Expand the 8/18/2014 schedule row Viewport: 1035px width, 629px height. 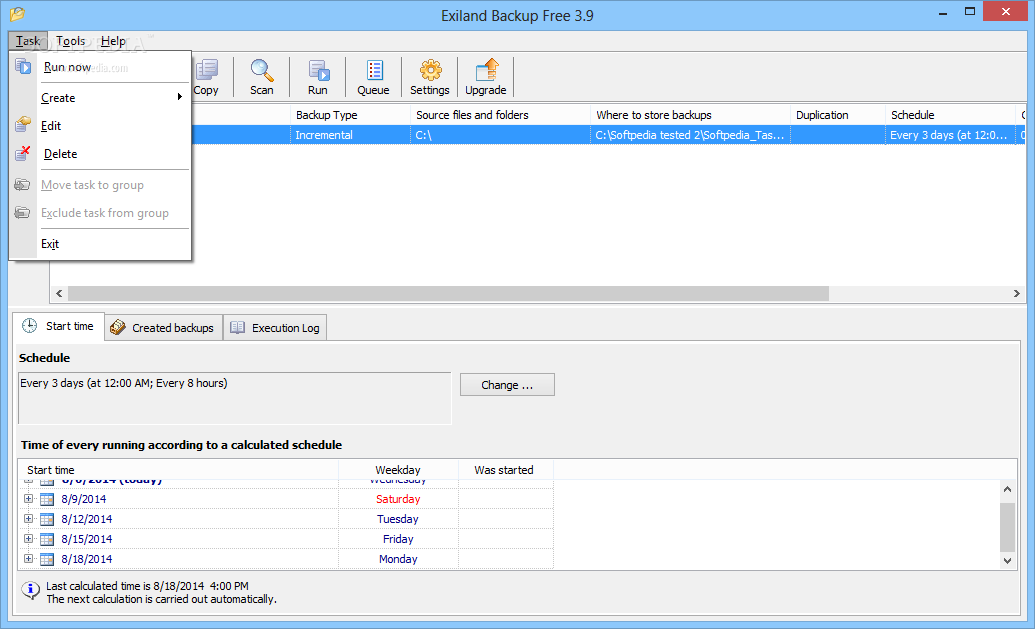[x=28, y=558]
